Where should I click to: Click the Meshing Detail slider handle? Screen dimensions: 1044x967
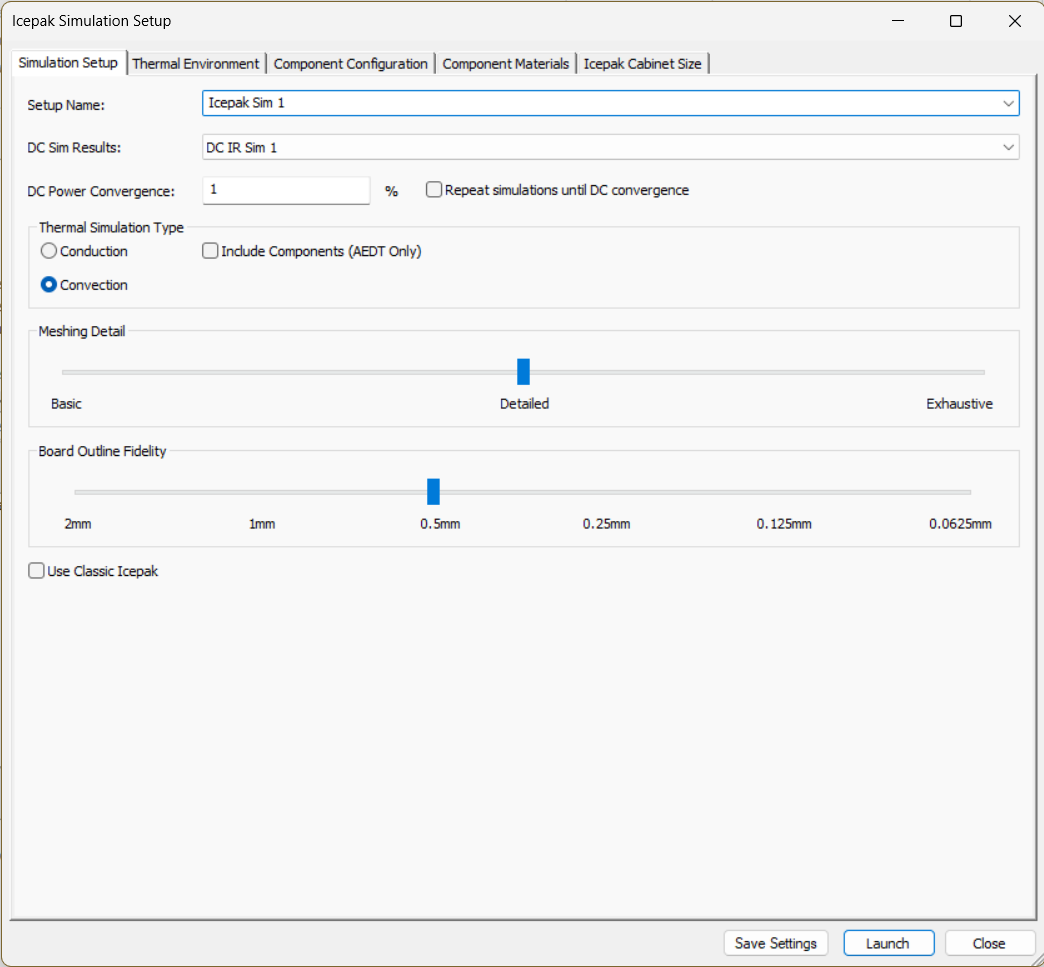click(523, 372)
